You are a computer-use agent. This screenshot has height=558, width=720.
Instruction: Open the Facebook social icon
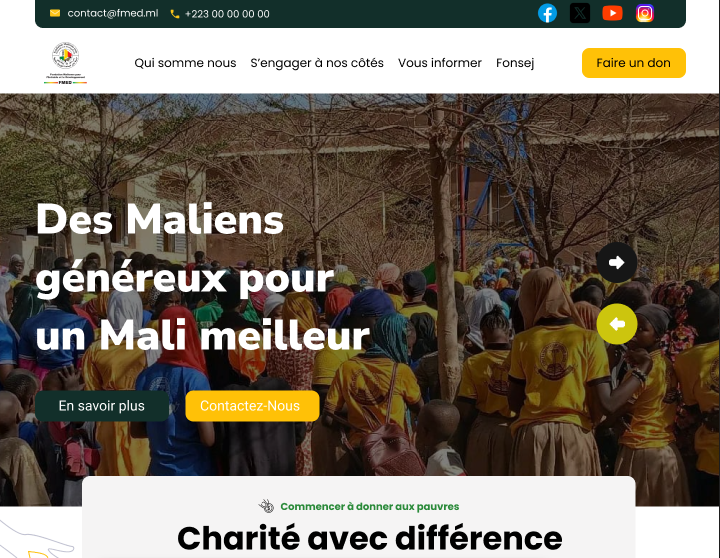point(547,13)
